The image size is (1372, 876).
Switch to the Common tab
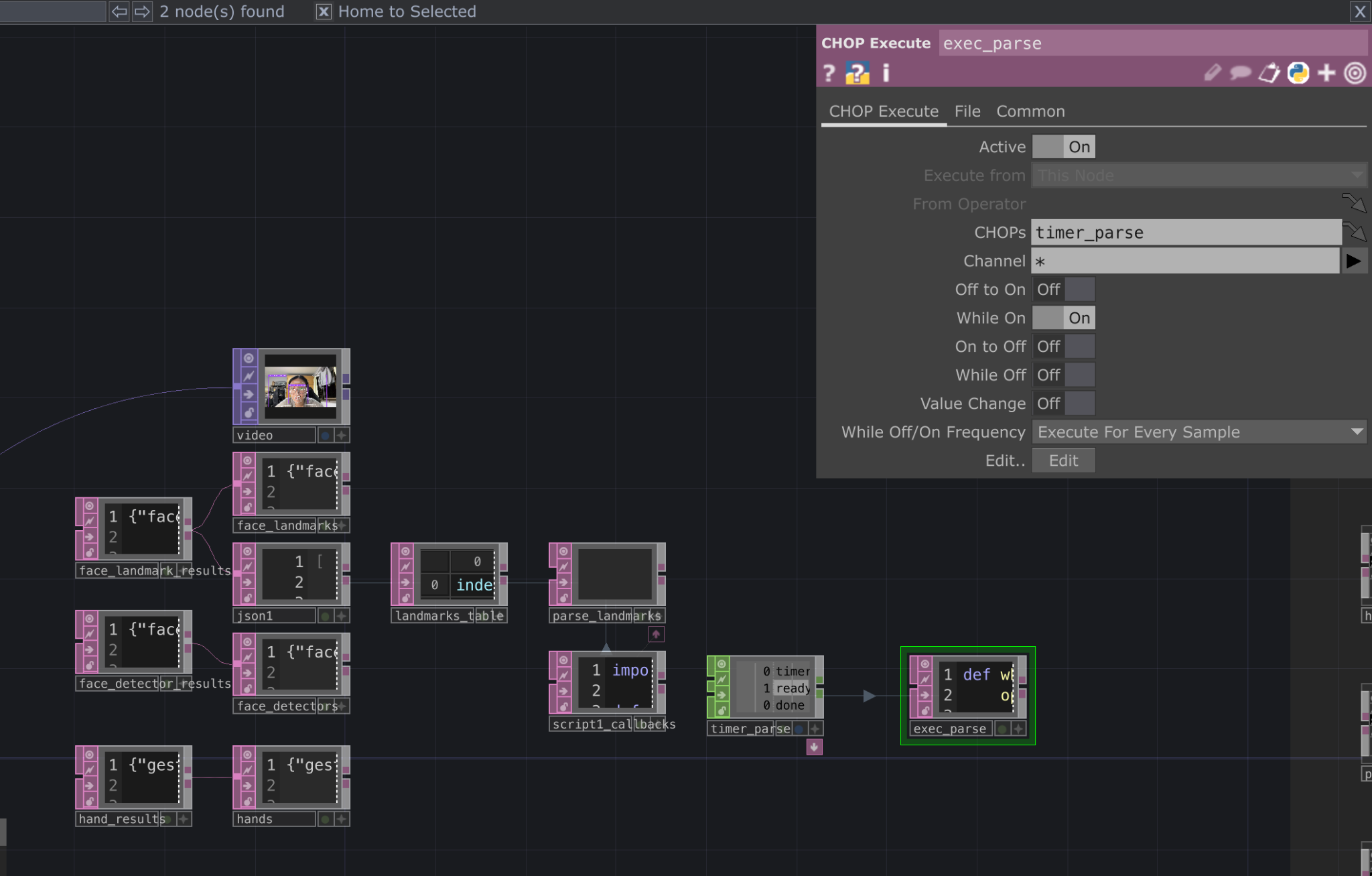1030,111
